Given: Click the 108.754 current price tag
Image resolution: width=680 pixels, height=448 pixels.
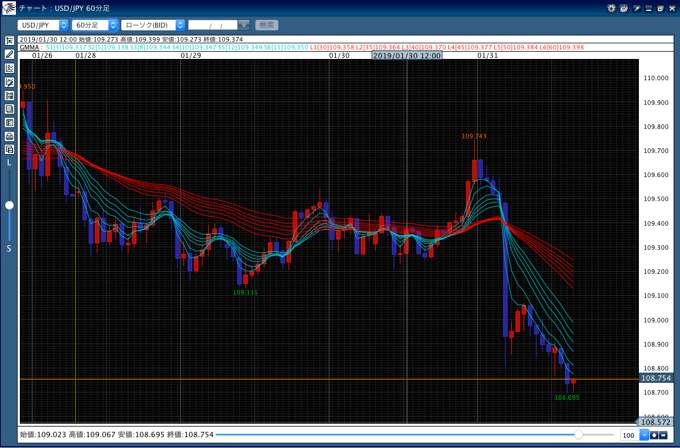Looking at the screenshot, I should point(657,380).
